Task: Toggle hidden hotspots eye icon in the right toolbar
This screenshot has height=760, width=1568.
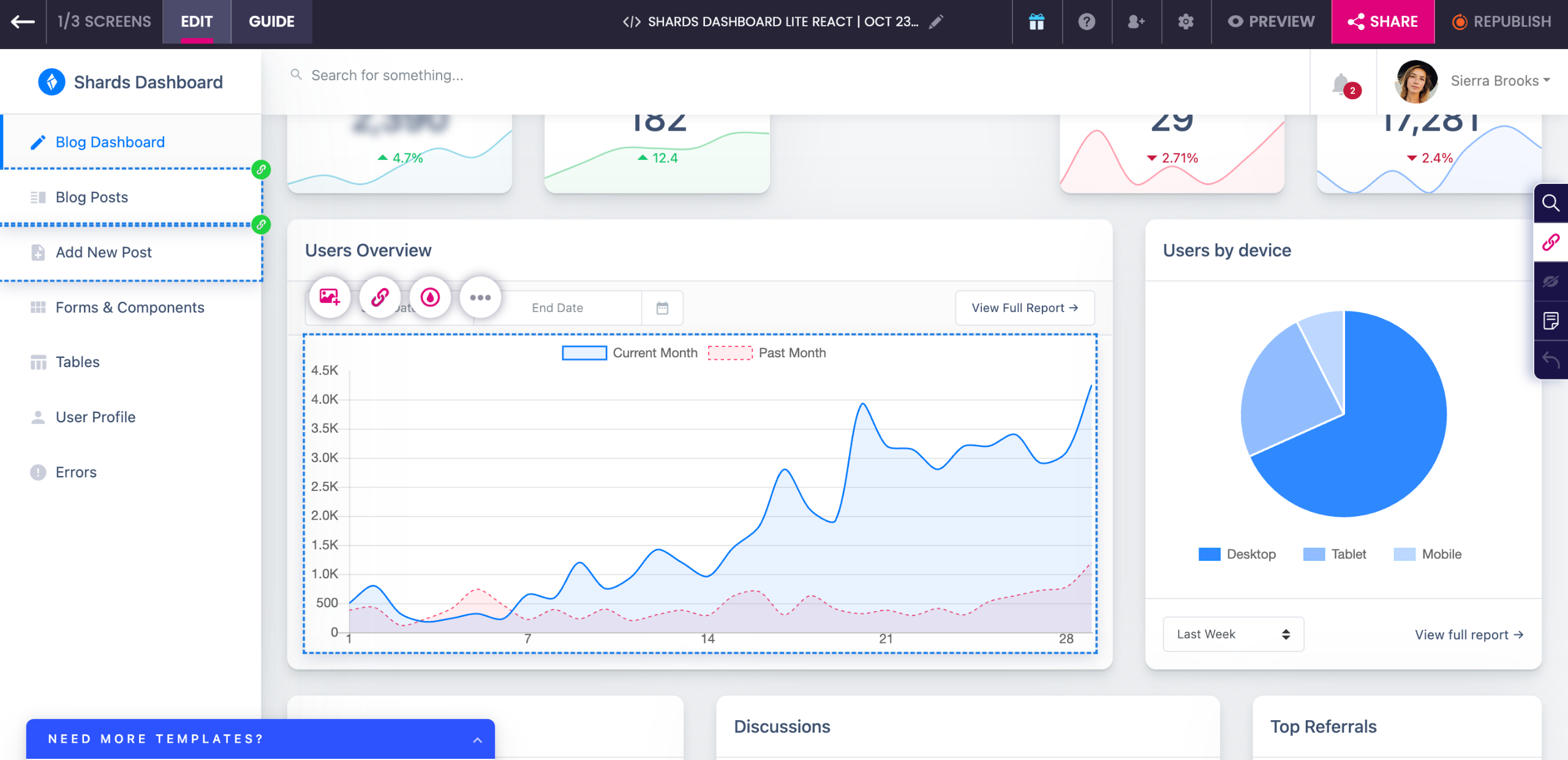Action: point(1550,281)
